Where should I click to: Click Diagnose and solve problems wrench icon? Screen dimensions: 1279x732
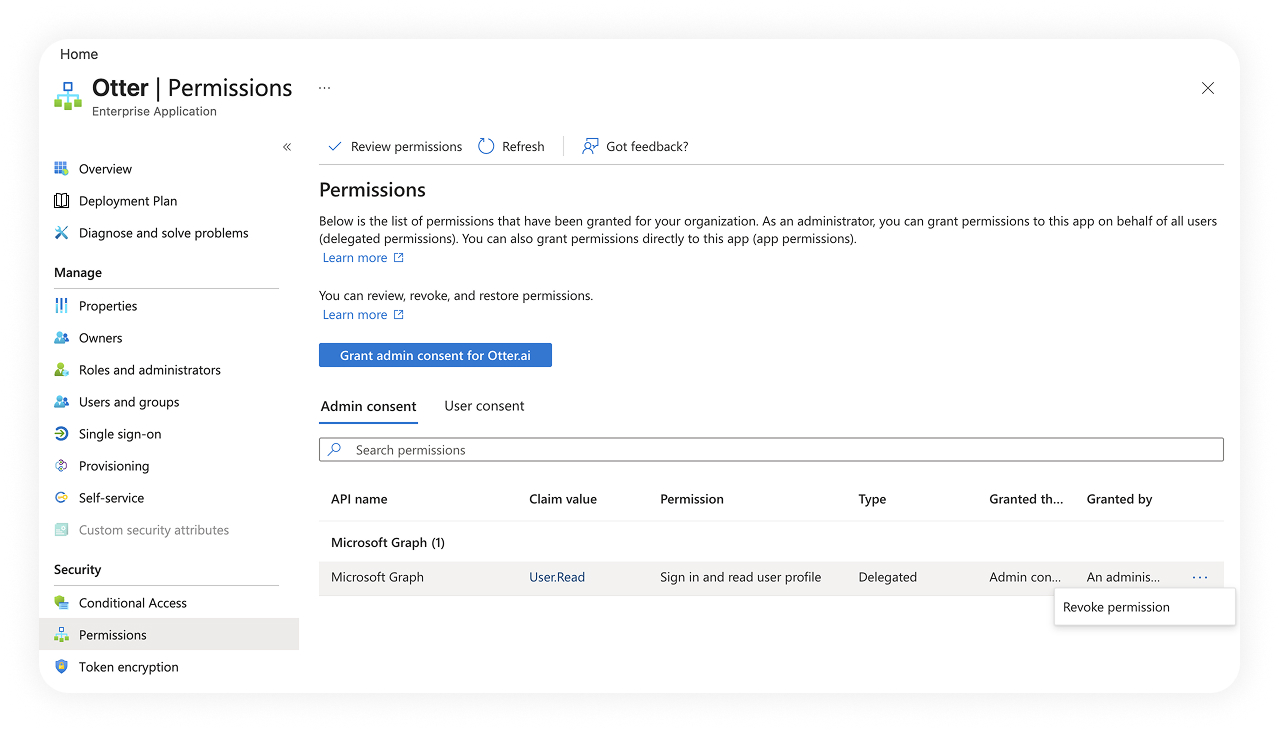pyautogui.click(x=62, y=233)
